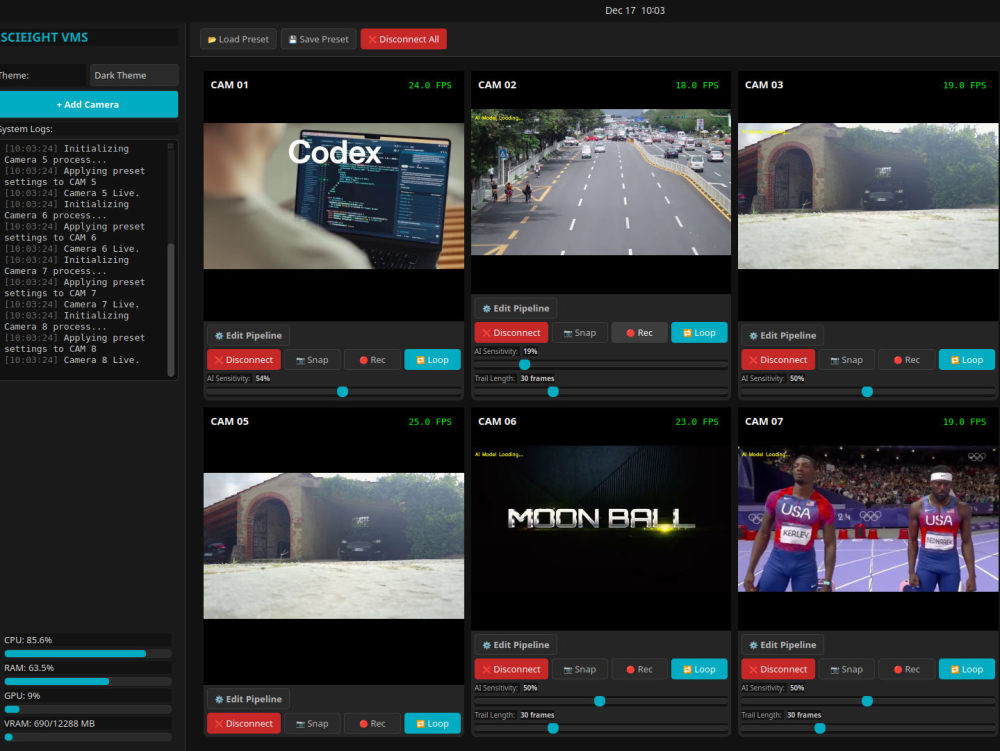Take a snapshot of CAM 01

(x=312, y=360)
